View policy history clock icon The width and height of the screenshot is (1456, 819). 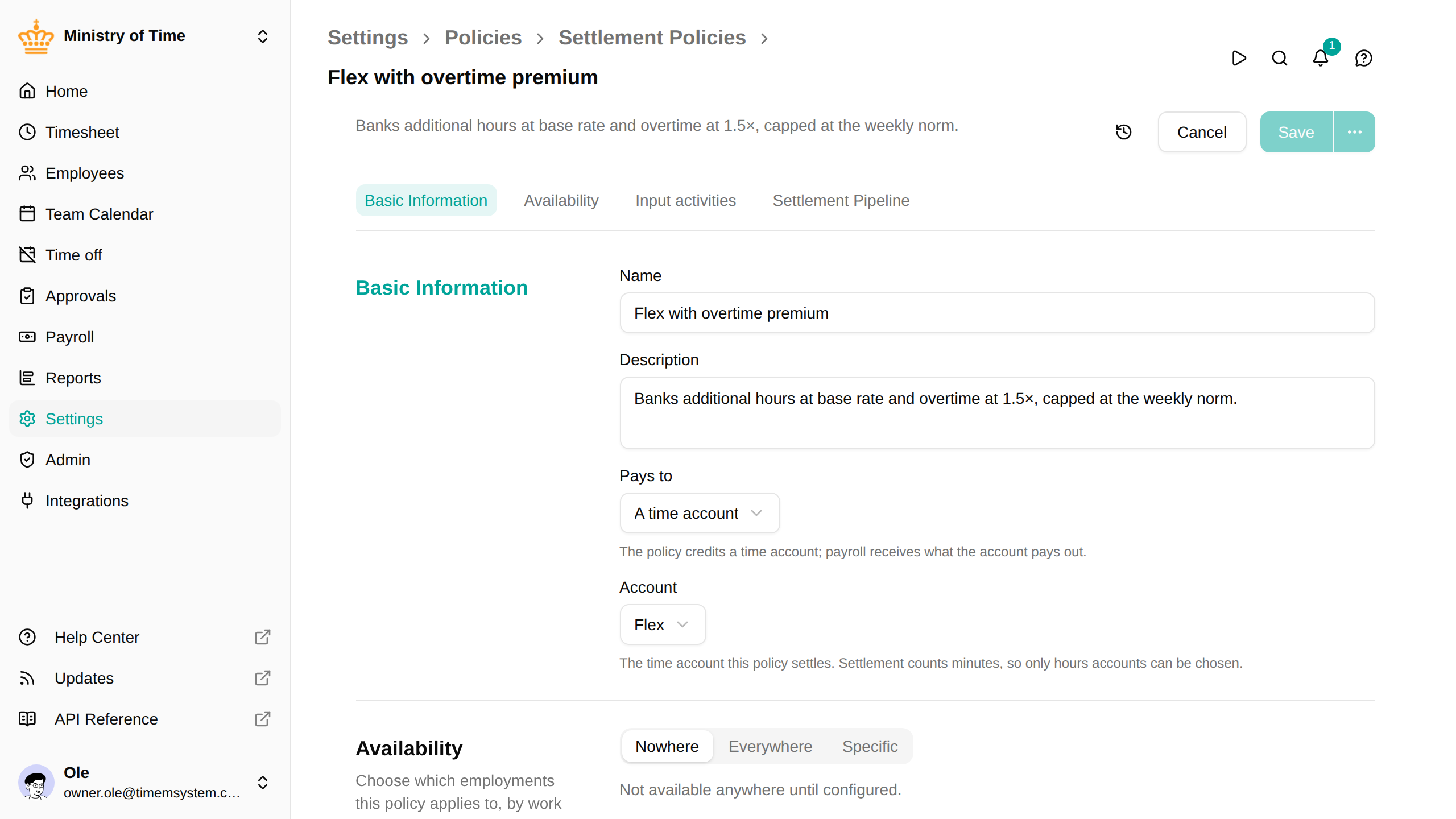pyautogui.click(x=1124, y=132)
